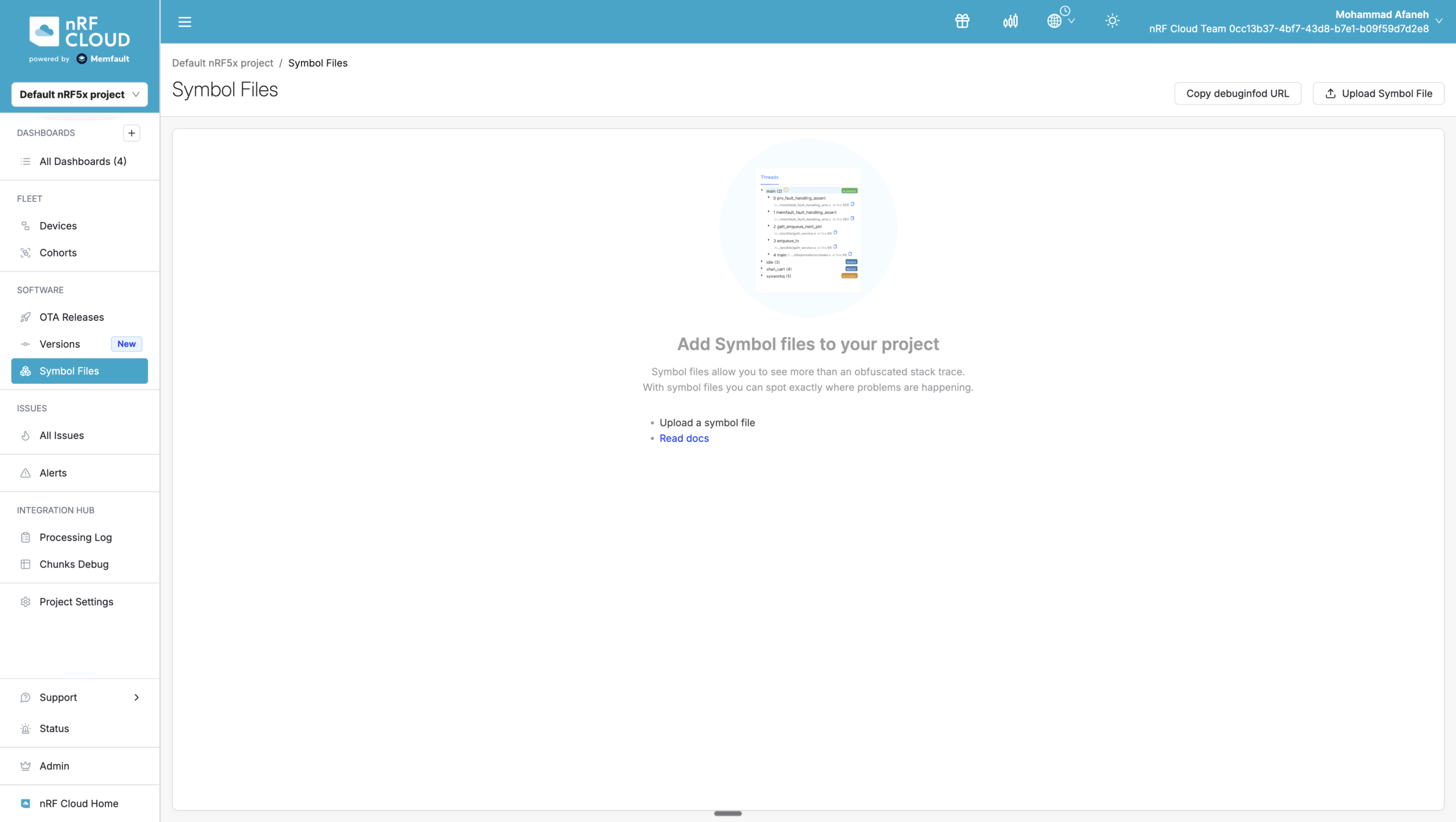Click the Upload Symbol File button
Viewport: 1456px width, 822px height.
1378,94
